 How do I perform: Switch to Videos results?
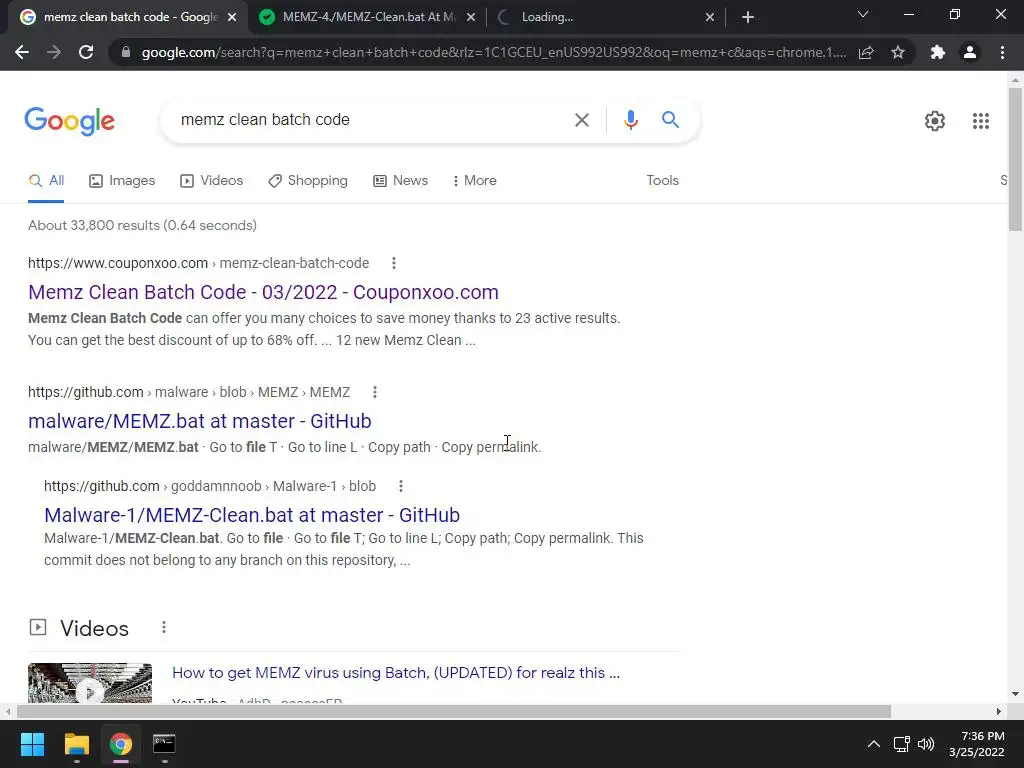coord(212,181)
